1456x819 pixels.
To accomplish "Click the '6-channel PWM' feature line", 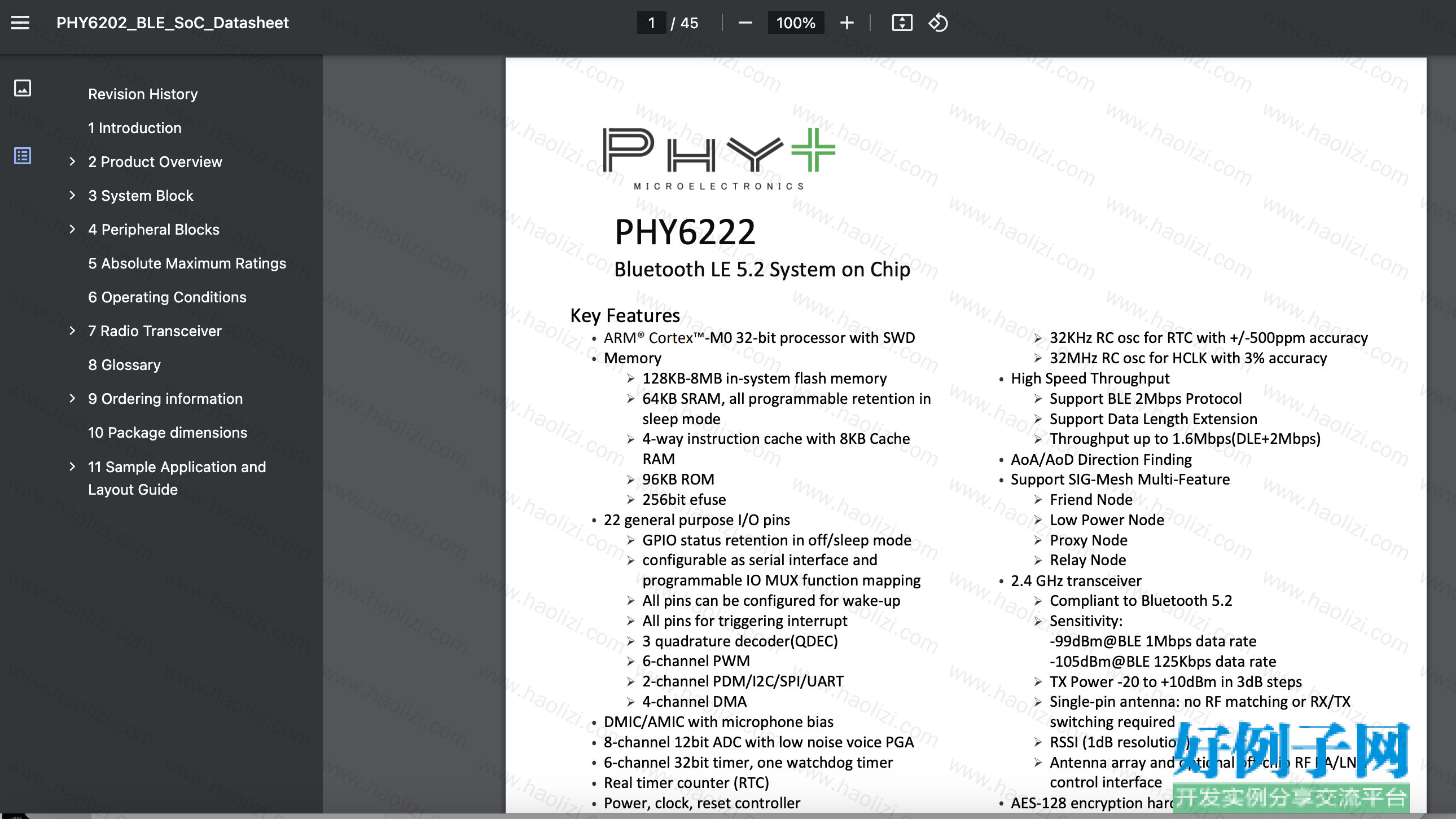I will [696, 661].
